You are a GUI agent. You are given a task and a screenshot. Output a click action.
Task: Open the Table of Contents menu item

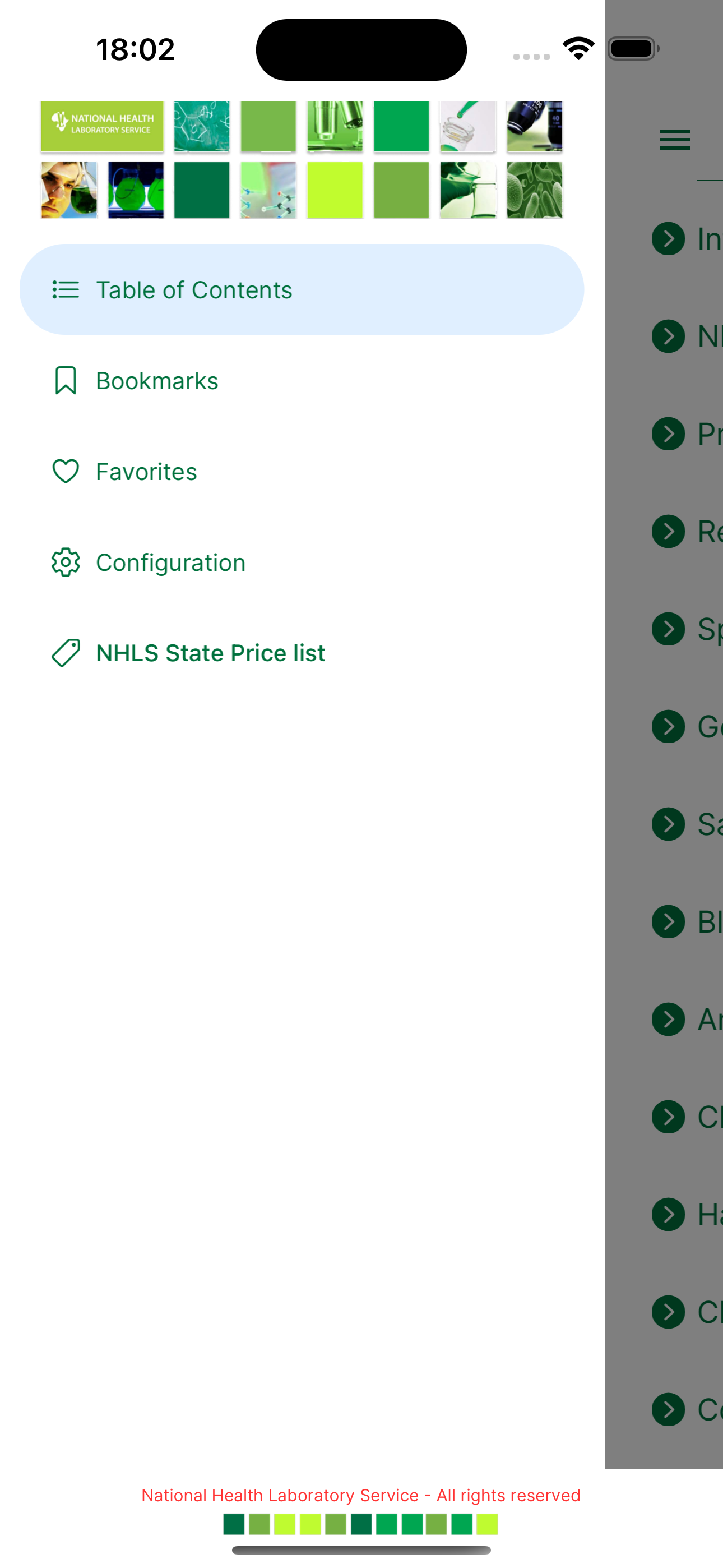[302, 290]
